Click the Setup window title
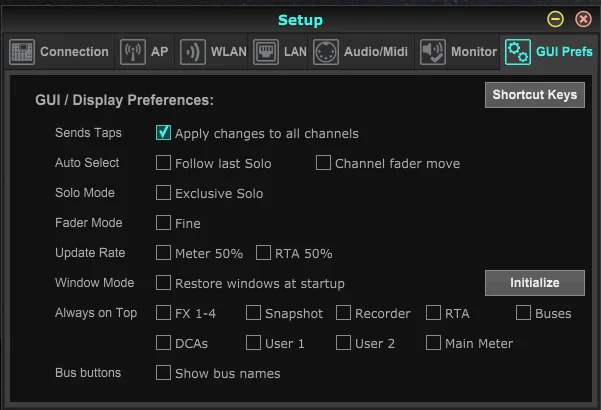 point(300,20)
